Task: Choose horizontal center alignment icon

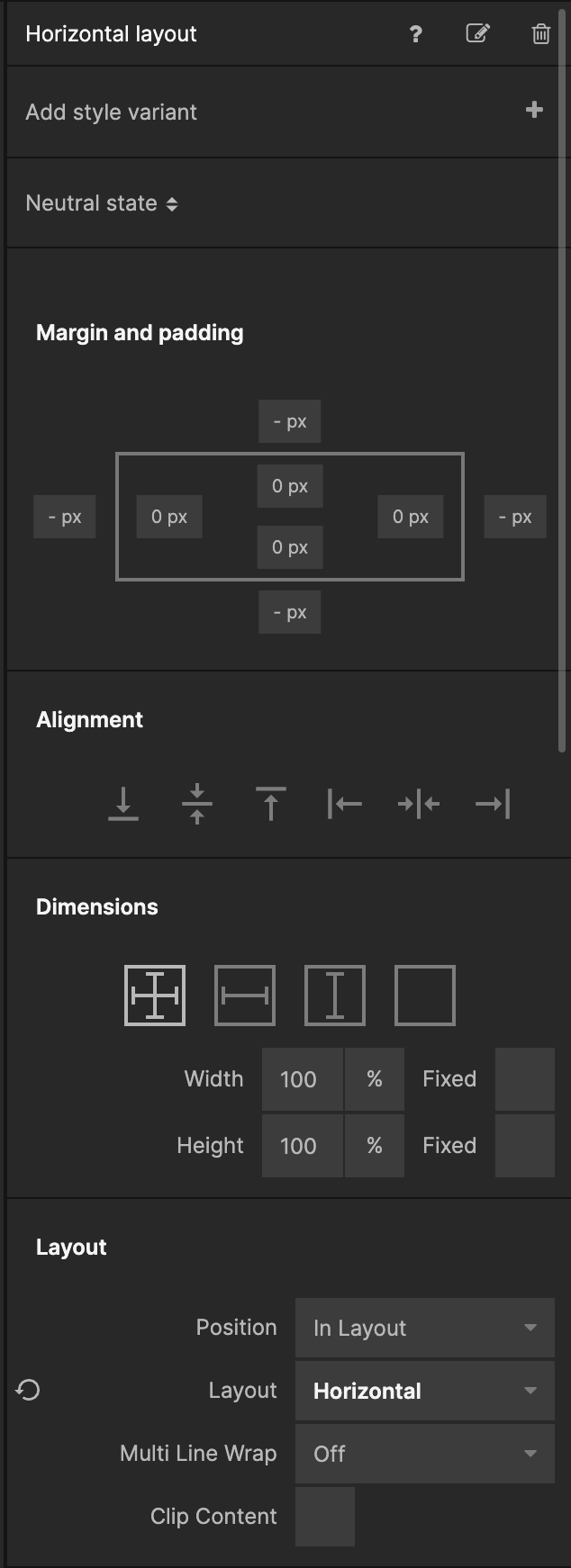Action: click(x=419, y=804)
